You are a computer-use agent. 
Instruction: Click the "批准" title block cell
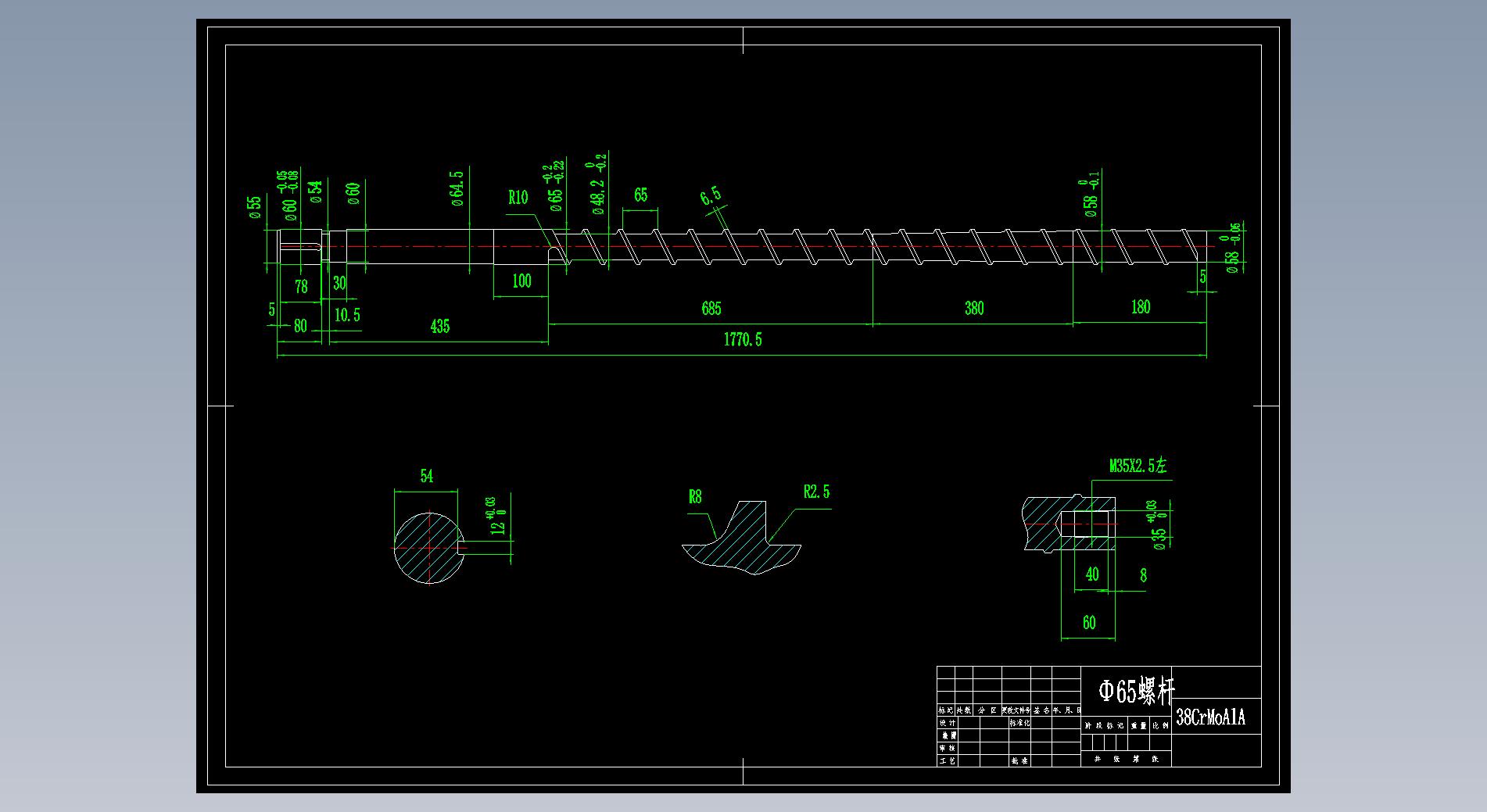[x=1019, y=760]
